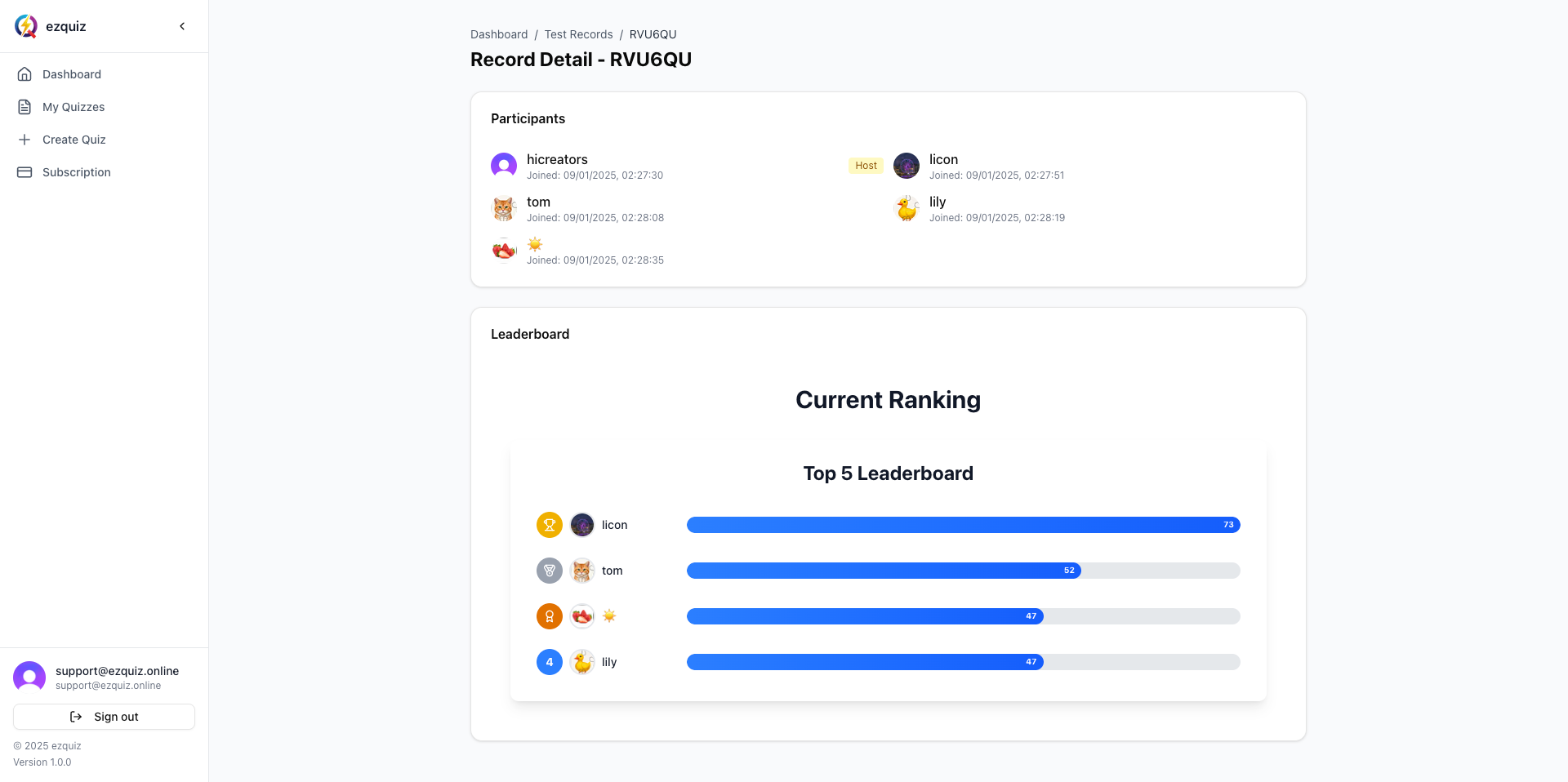Click the Dashboard breadcrumb link

tap(499, 34)
